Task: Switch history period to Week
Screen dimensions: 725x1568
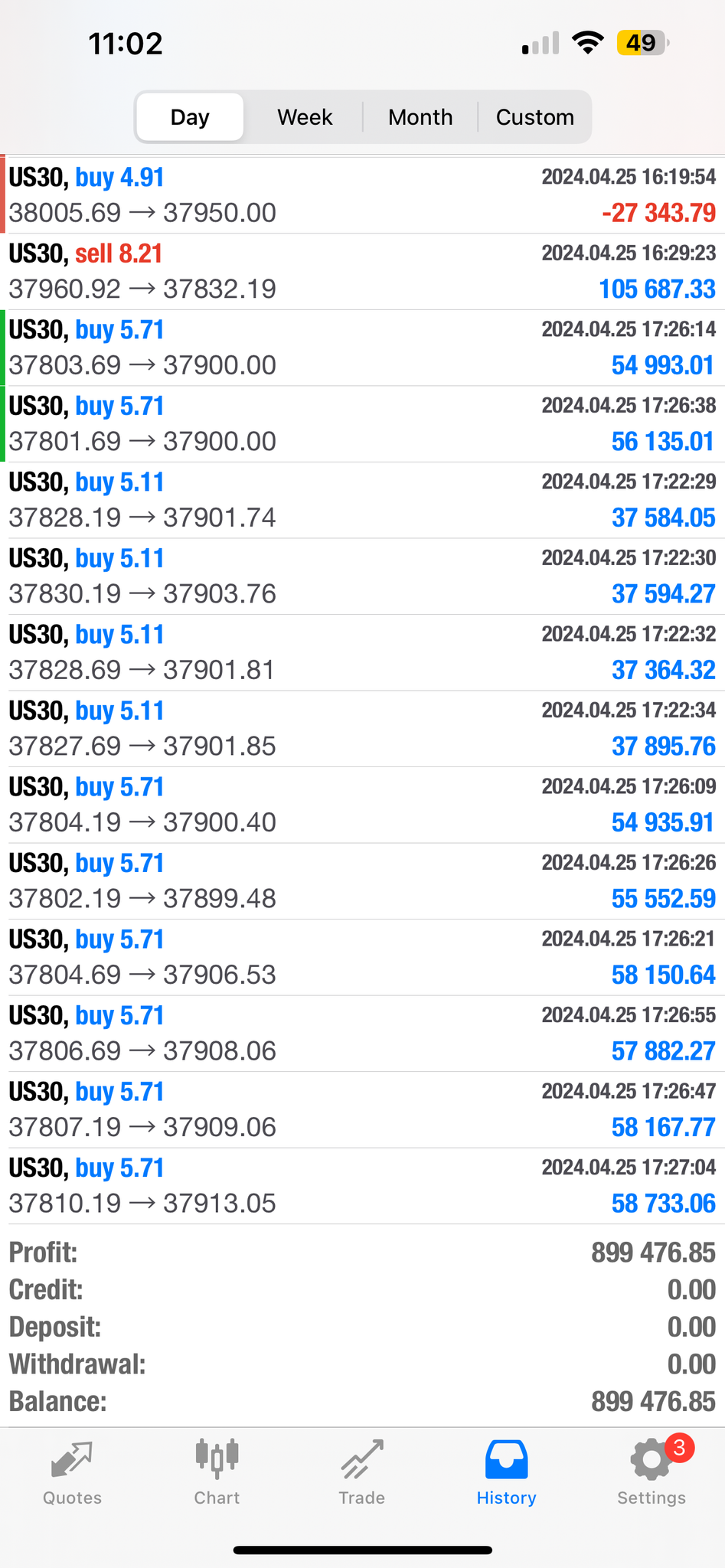Action: (305, 117)
